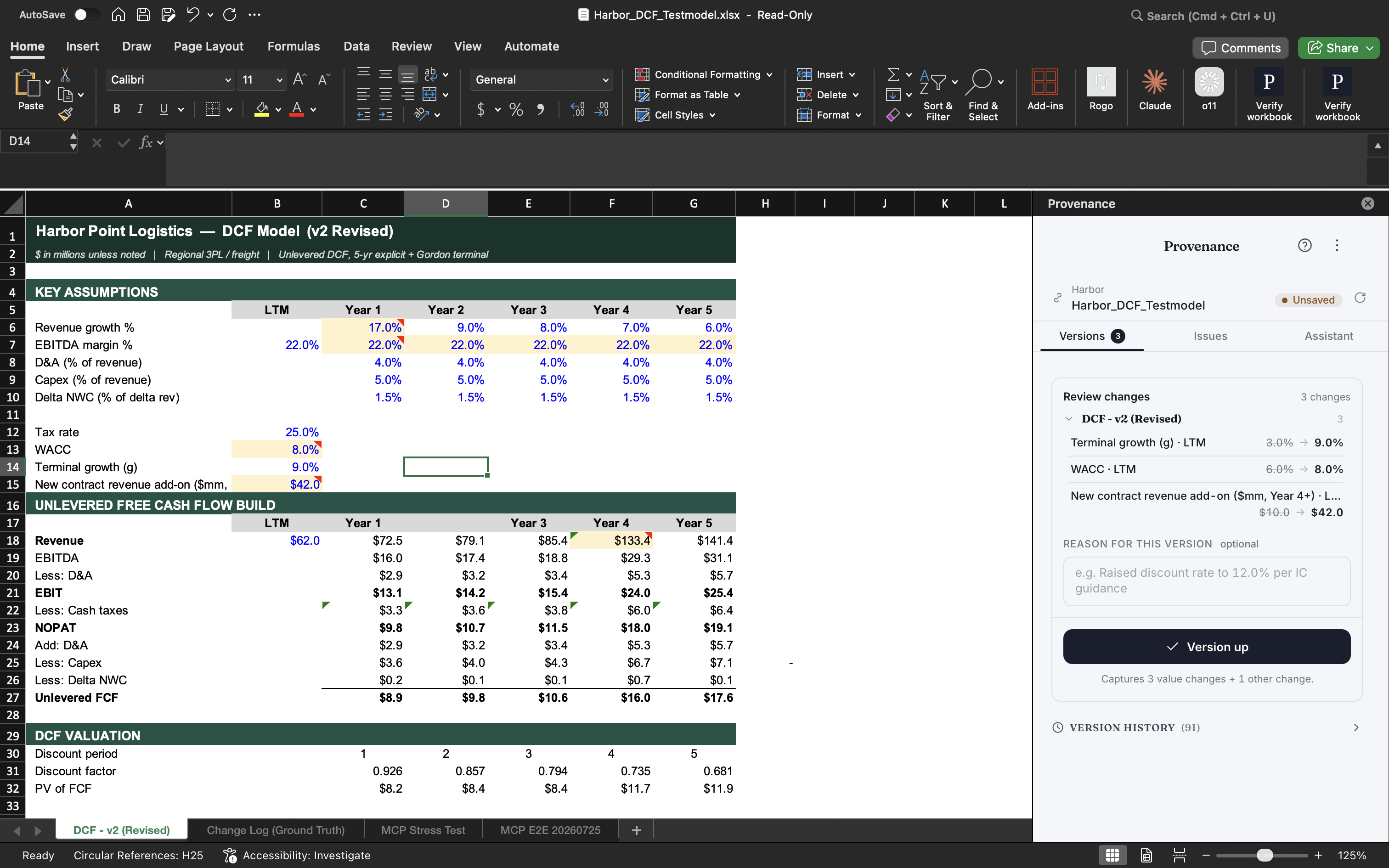The height and width of the screenshot is (868, 1389).
Task: Click the Increase Decimal icon
Action: (577, 109)
